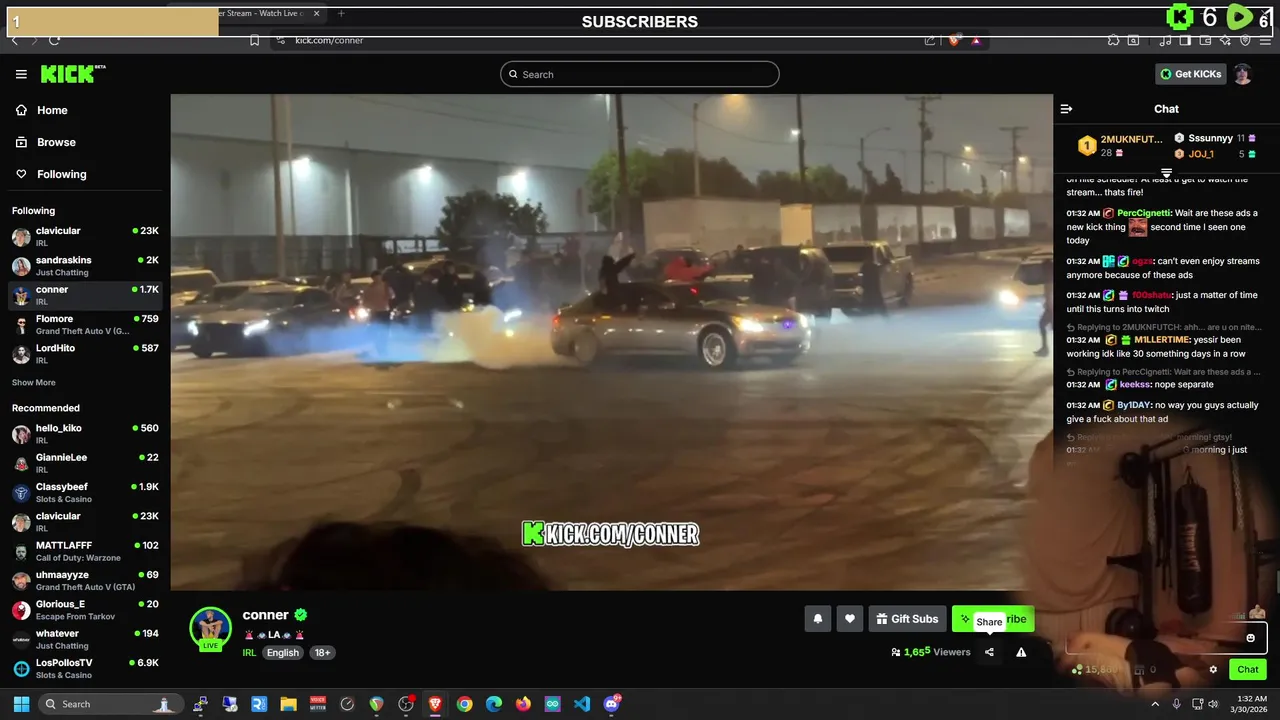Open Discord from the taskbar
This screenshot has width=1280, height=720.
611,704
